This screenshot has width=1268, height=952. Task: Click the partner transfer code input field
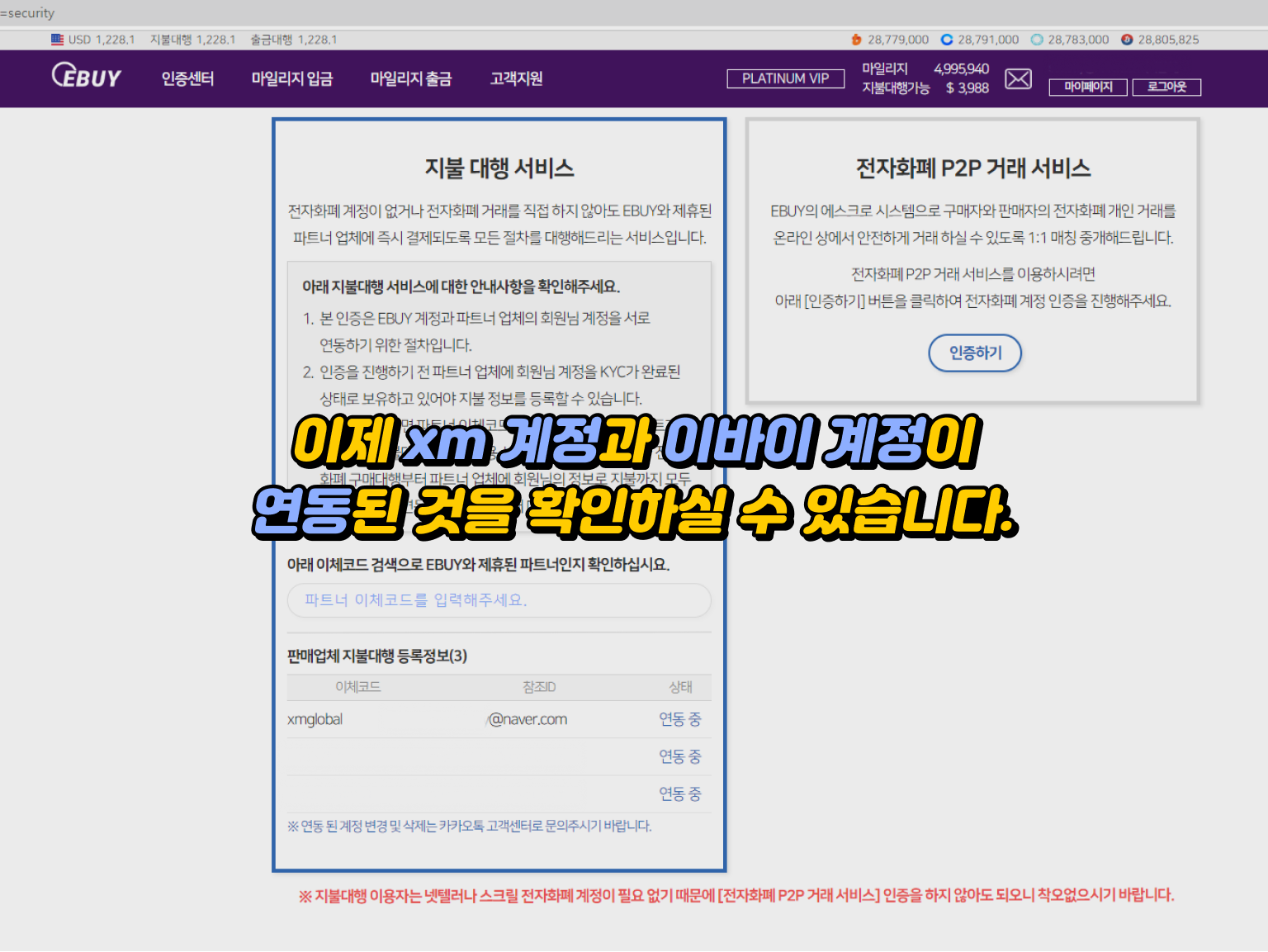pos(499,600)
